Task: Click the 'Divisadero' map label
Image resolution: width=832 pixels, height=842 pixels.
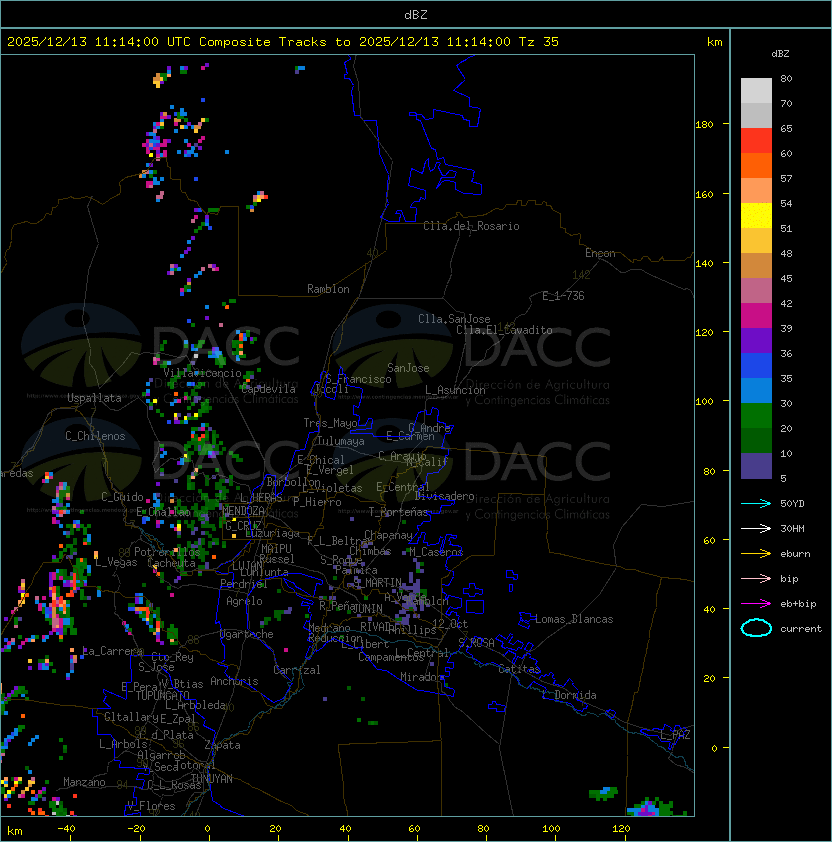Action: [x=445, y=496]
